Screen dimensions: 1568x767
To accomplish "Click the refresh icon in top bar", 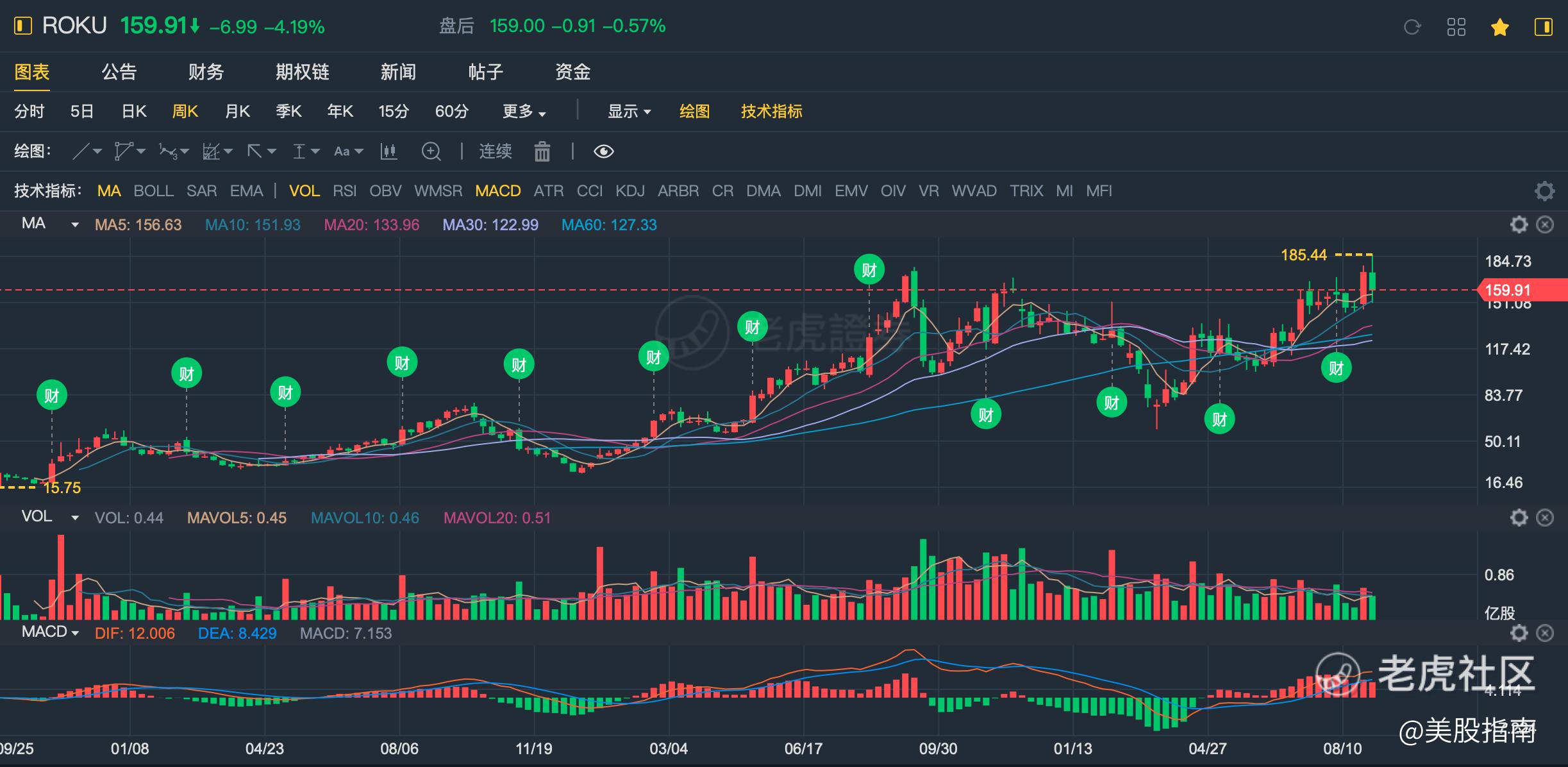I will pos(1412,27).
